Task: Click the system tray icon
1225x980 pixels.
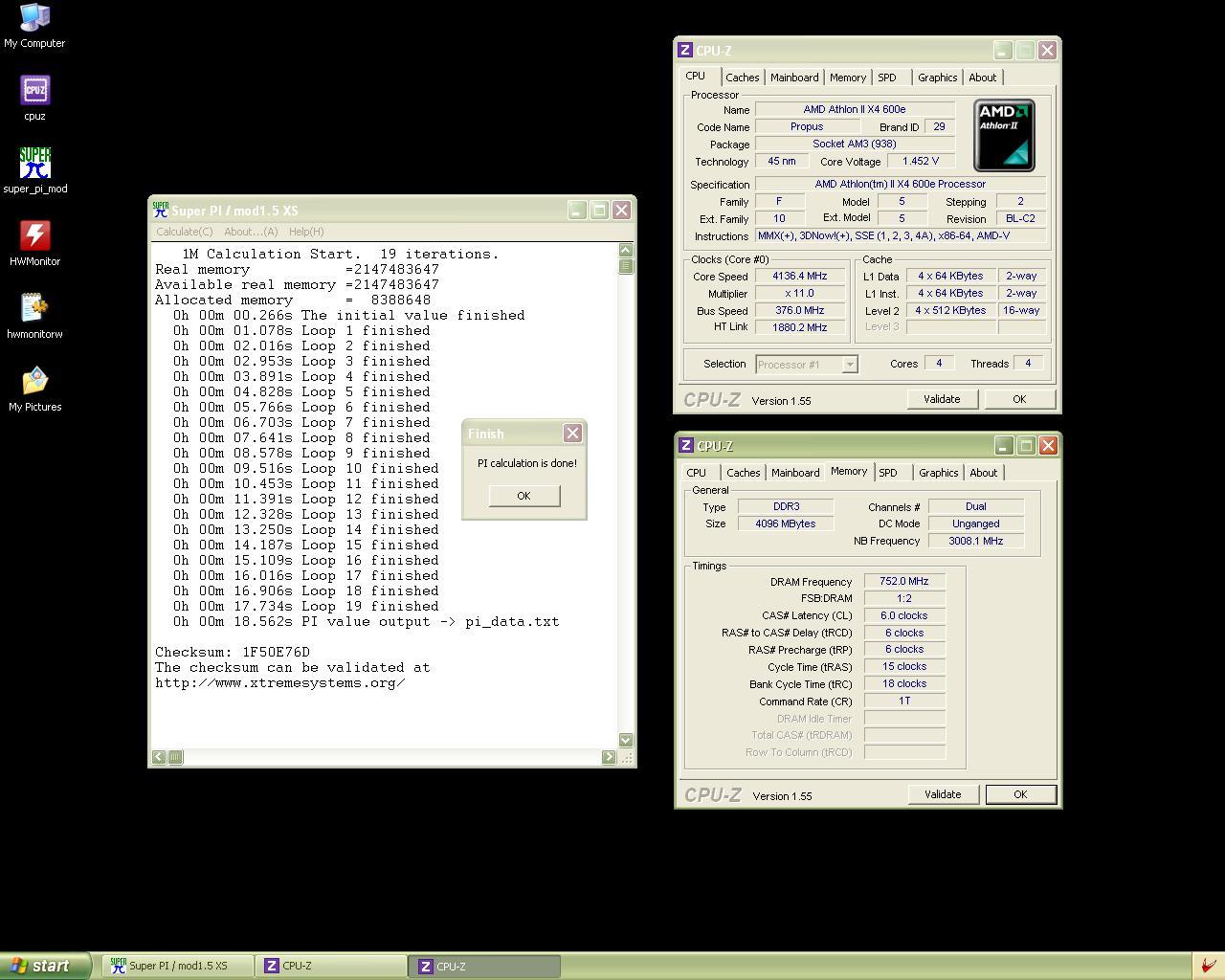Action: point(1209,966)
